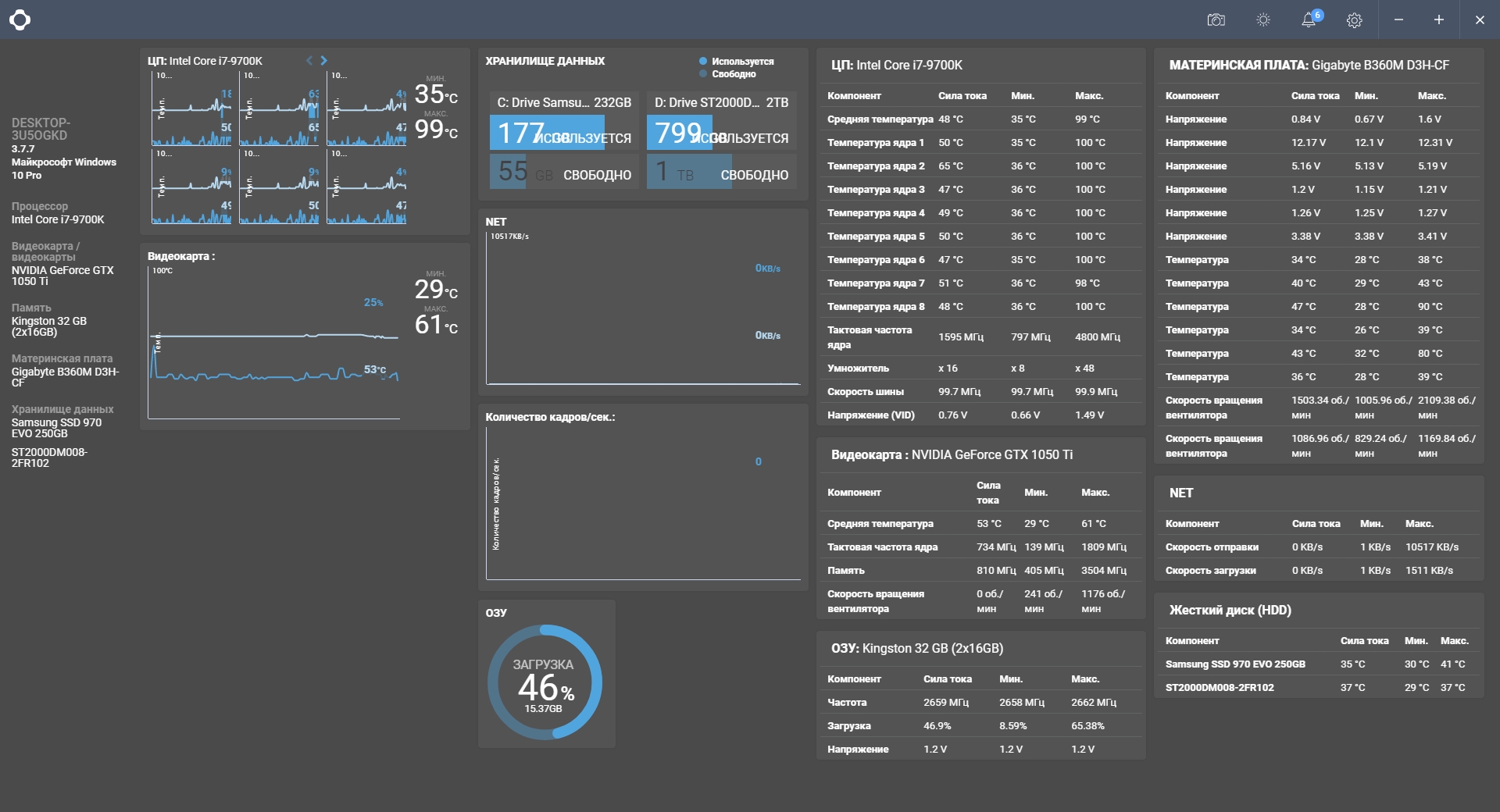Click the Видеокарта temperature graph
Screen dimensions: 1500x812
273,344
